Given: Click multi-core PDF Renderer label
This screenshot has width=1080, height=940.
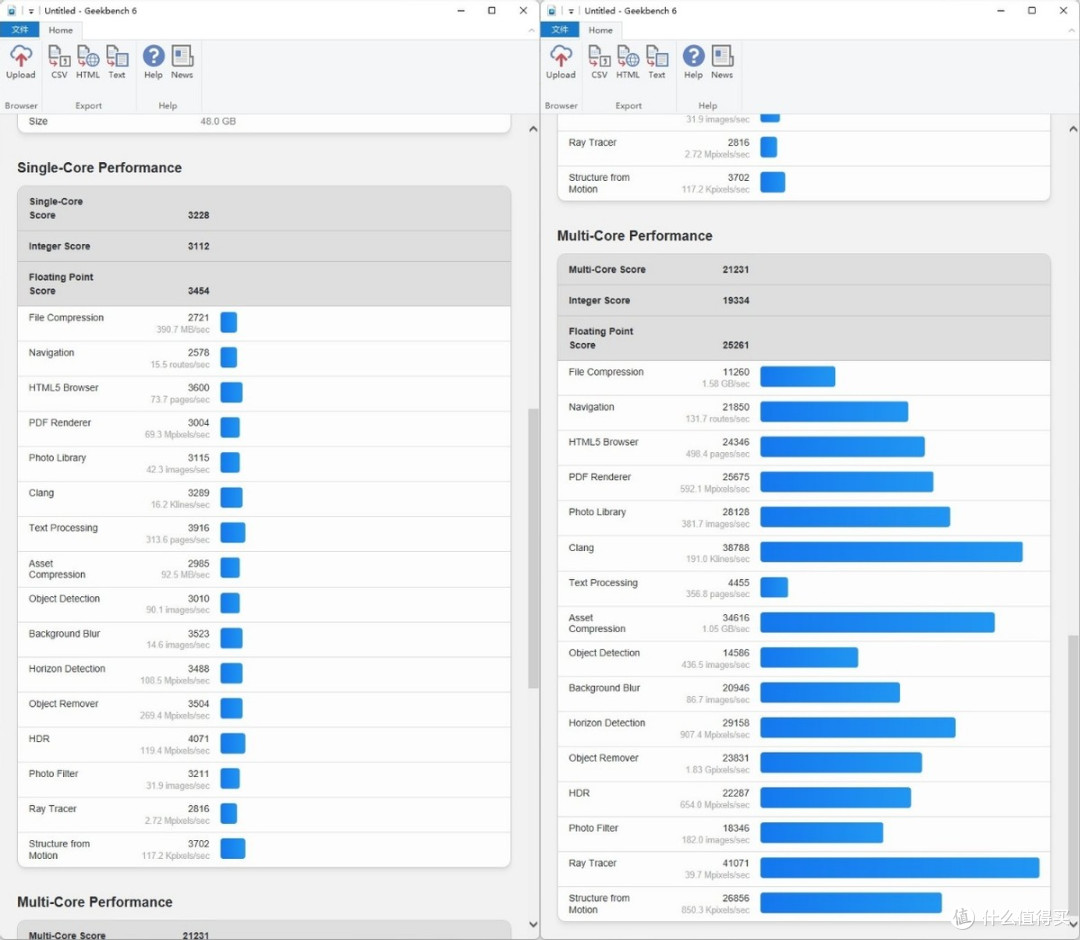Looking at the screenshot, I should click(599, 477).
